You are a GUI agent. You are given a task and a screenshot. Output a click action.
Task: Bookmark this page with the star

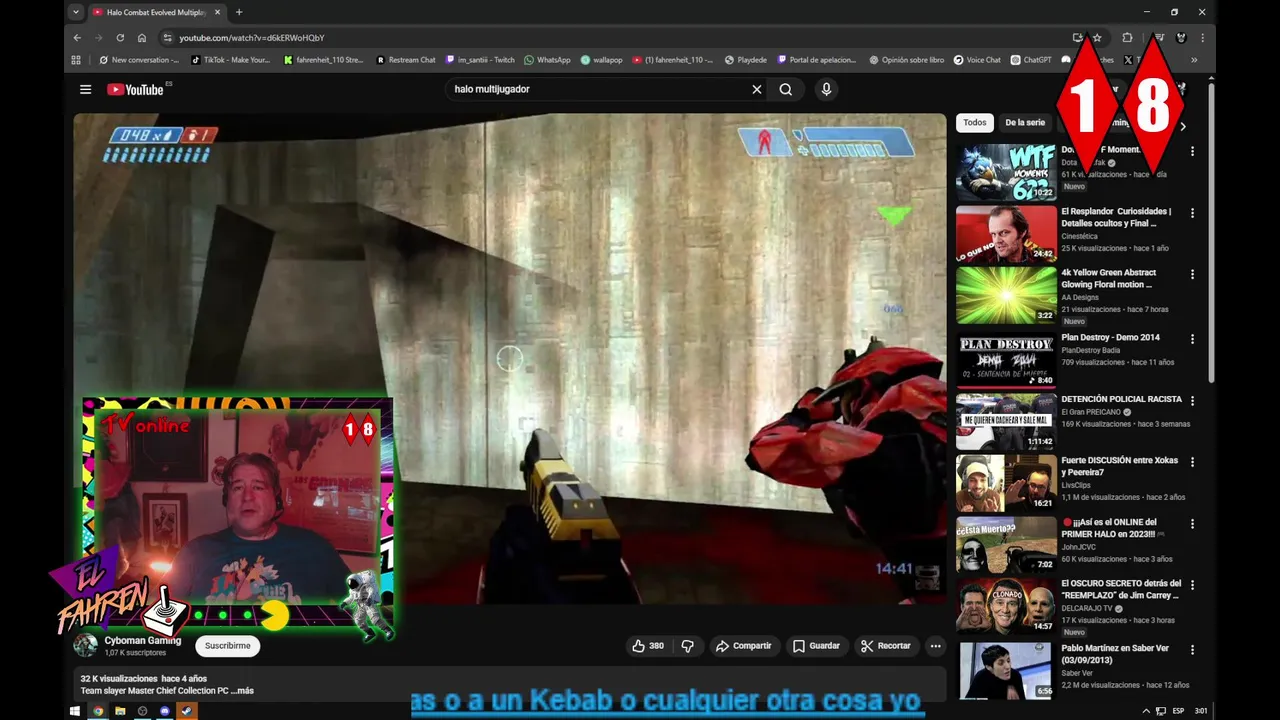1097,38
